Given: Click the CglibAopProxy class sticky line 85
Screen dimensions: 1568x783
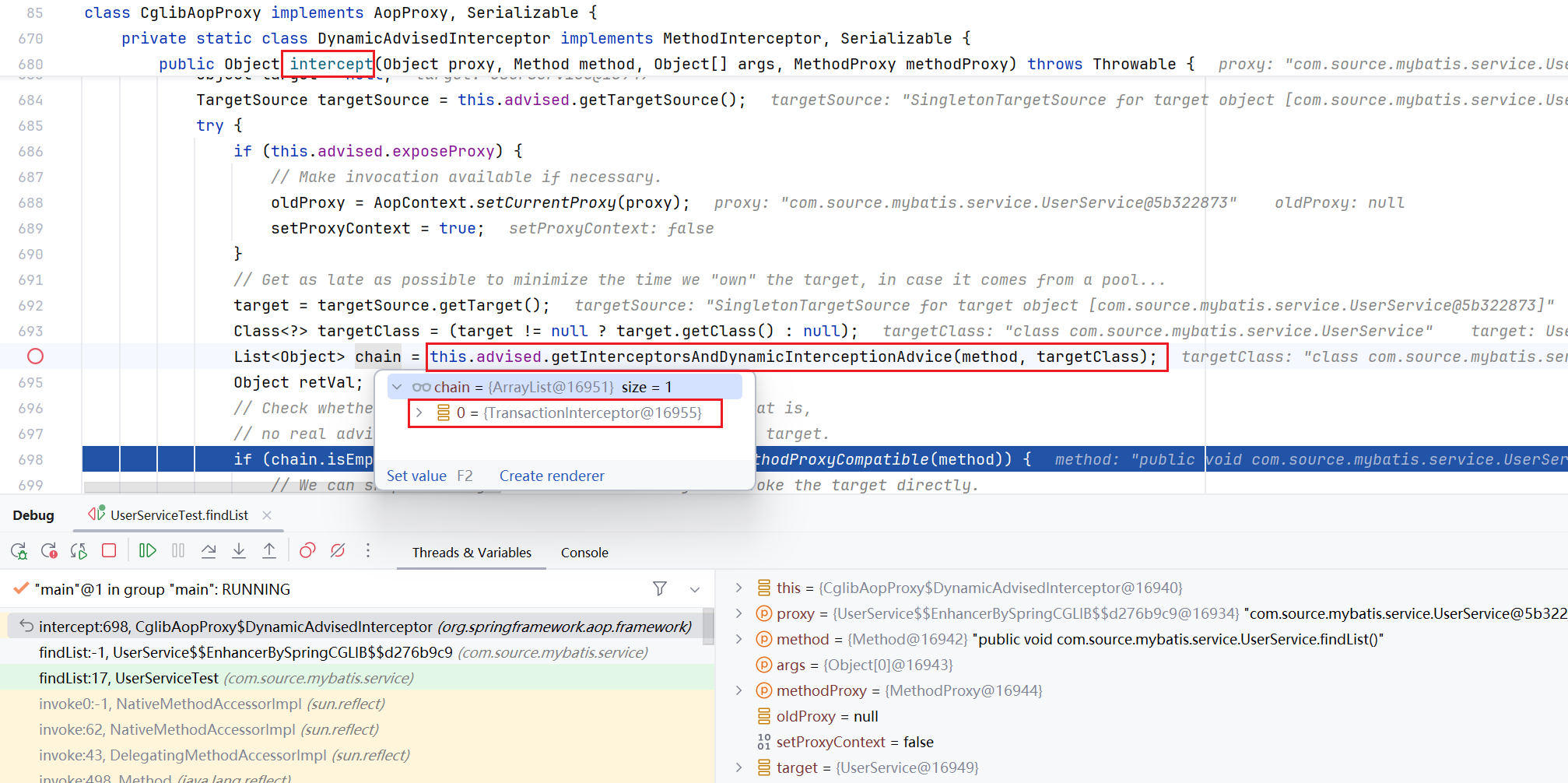Looking at the screenshot, I should [341, 12].
